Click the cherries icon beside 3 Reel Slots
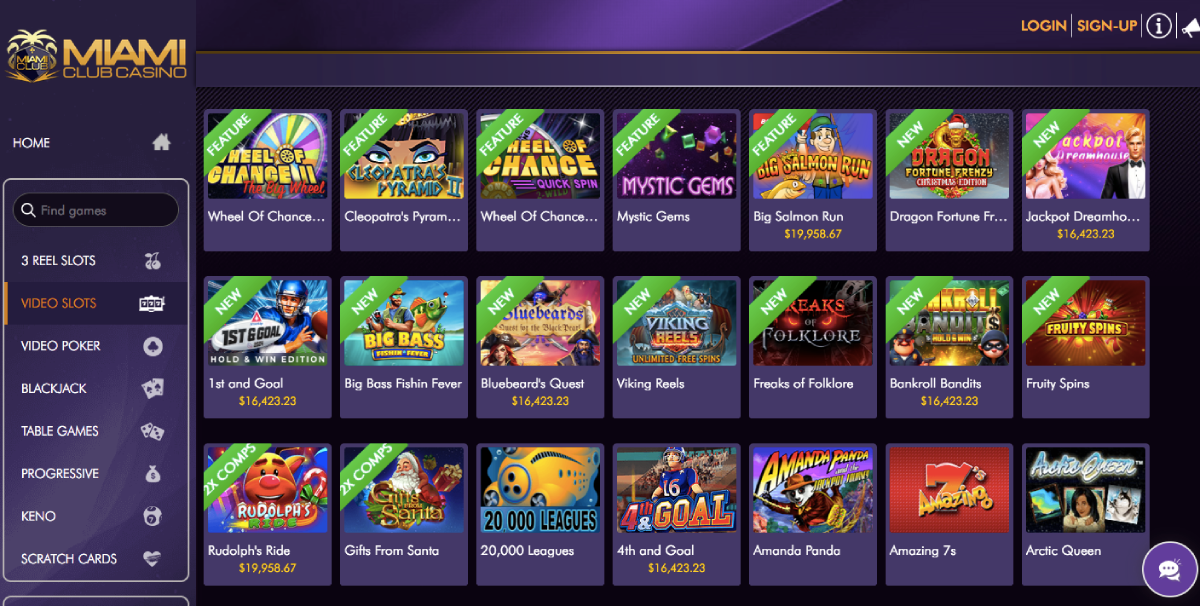 153,261
